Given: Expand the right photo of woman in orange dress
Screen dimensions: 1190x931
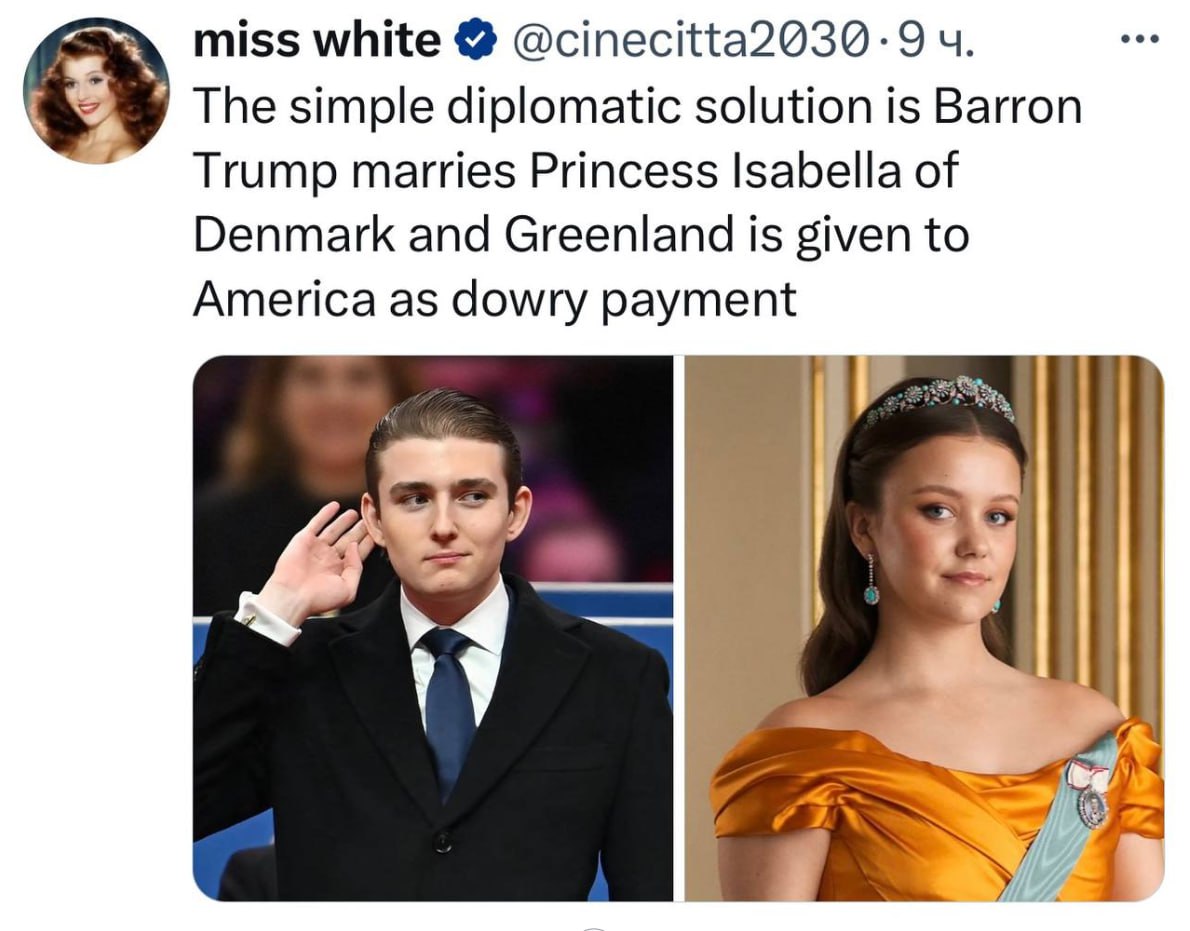Looking at the screenshot, I should coord(924,628).
